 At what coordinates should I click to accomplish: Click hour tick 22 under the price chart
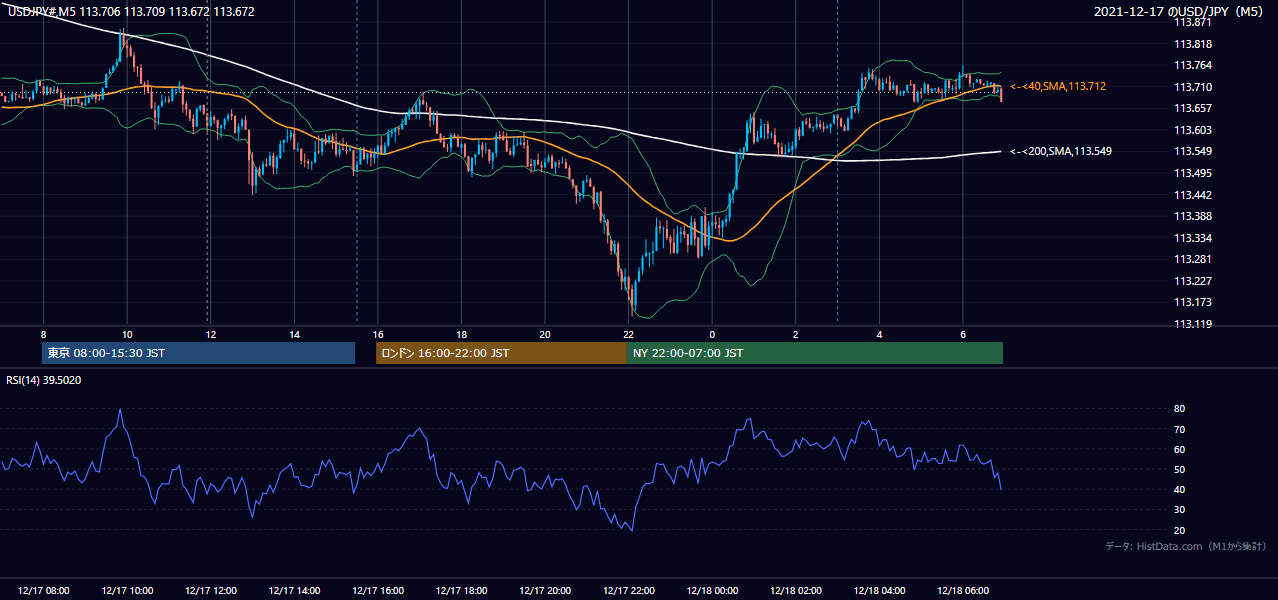pyautogui.click(x=628, y=334)
